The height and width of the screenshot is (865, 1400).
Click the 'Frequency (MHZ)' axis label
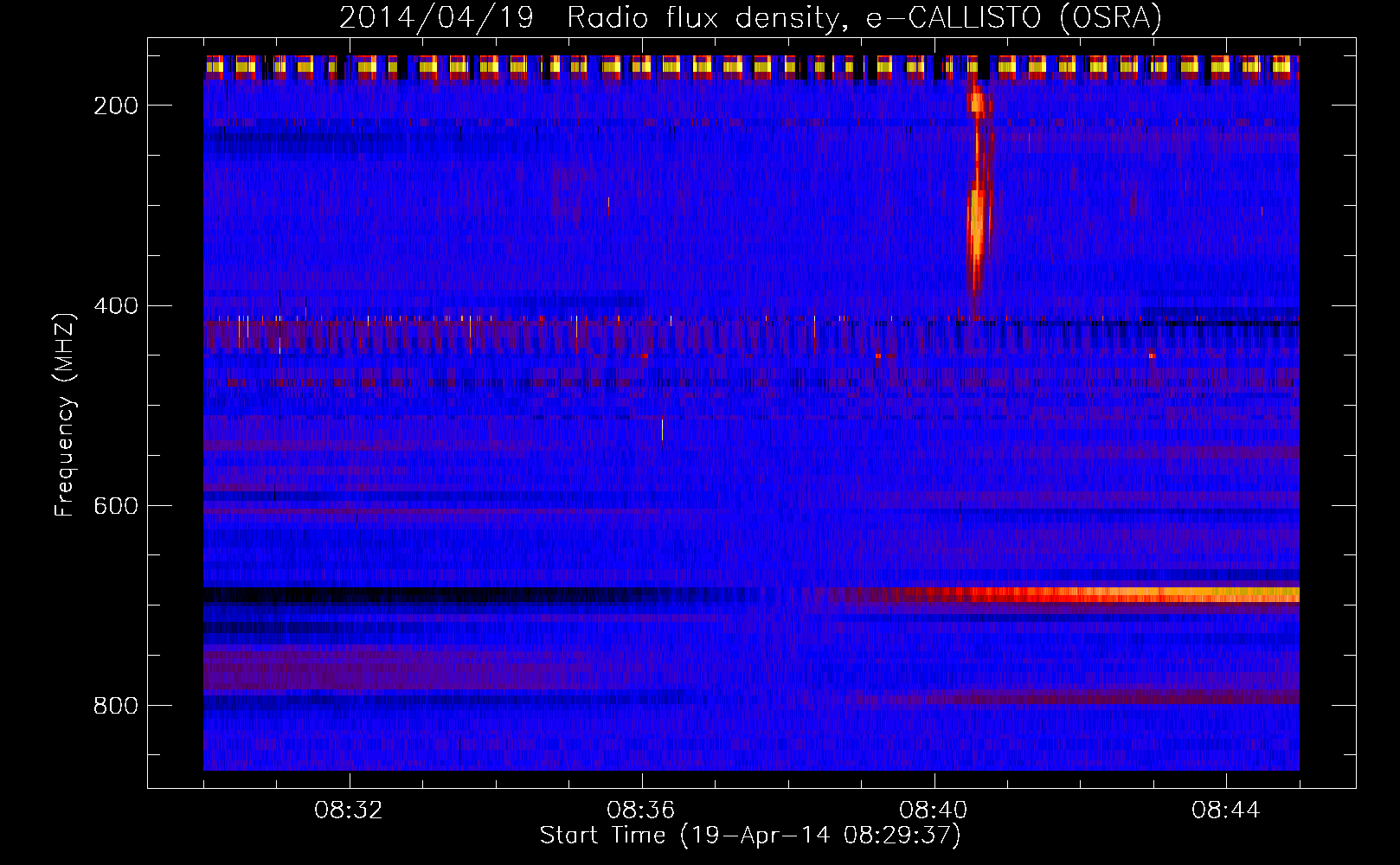coord(65,414)
